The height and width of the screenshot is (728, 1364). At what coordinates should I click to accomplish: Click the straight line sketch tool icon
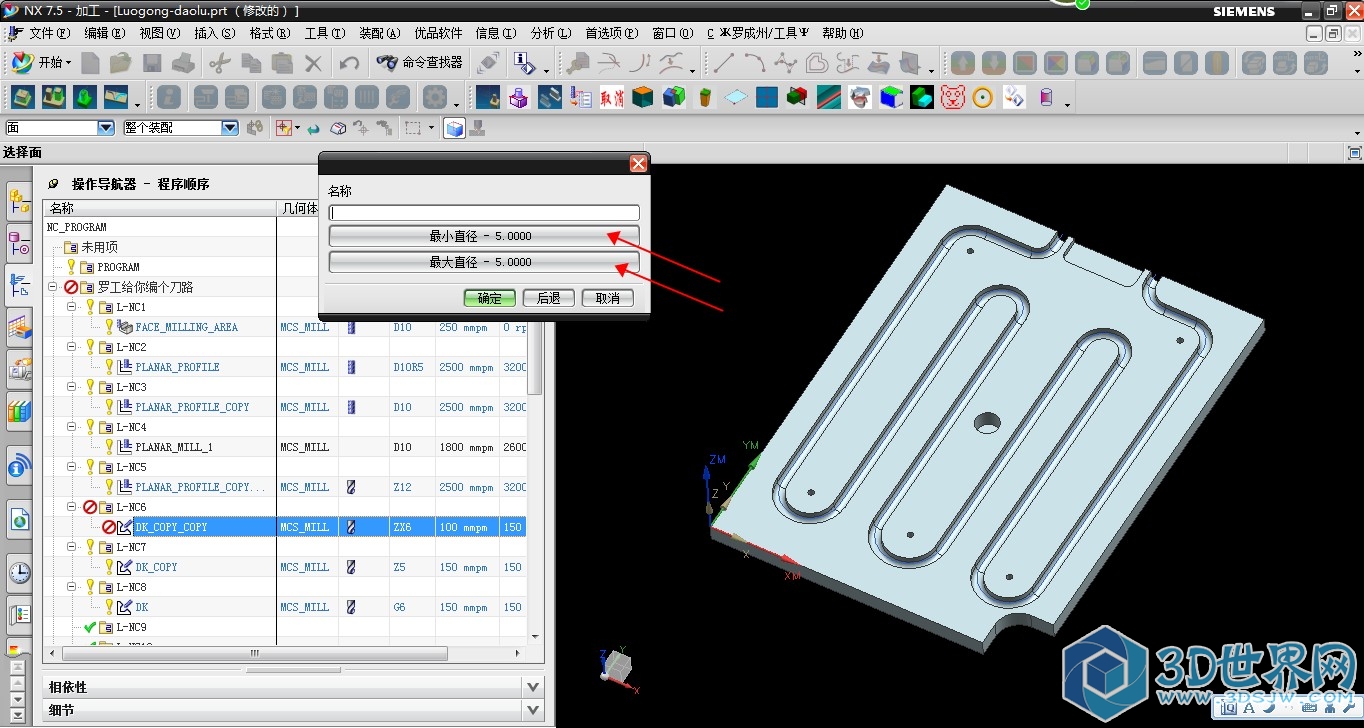point(723,63)
